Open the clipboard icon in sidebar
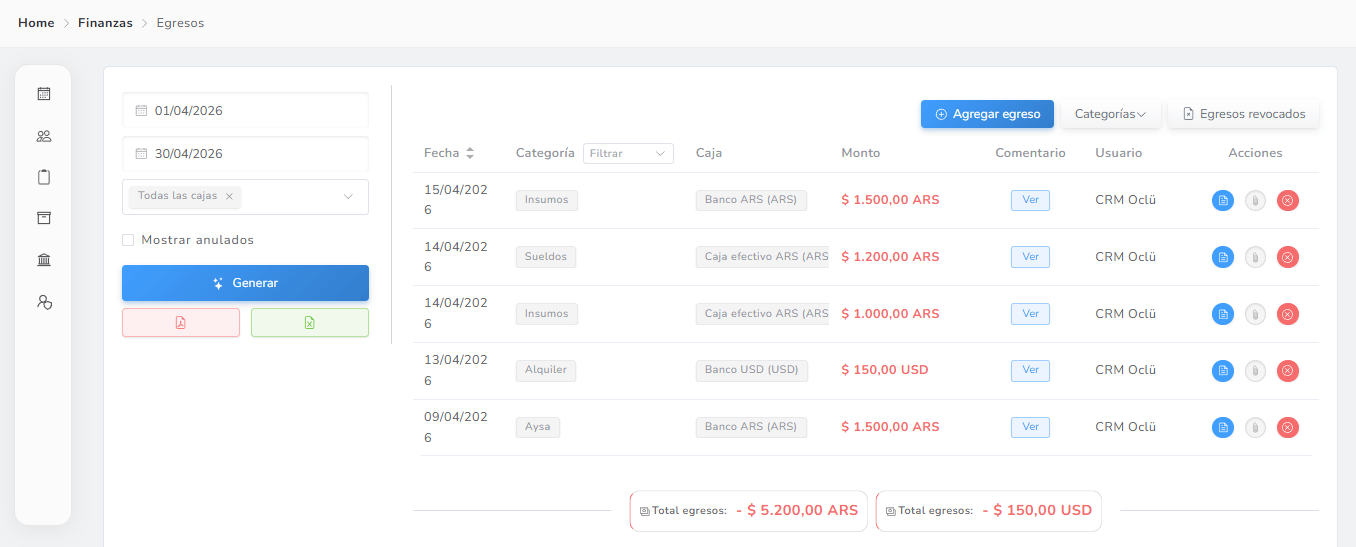 [x=43, y=177]
